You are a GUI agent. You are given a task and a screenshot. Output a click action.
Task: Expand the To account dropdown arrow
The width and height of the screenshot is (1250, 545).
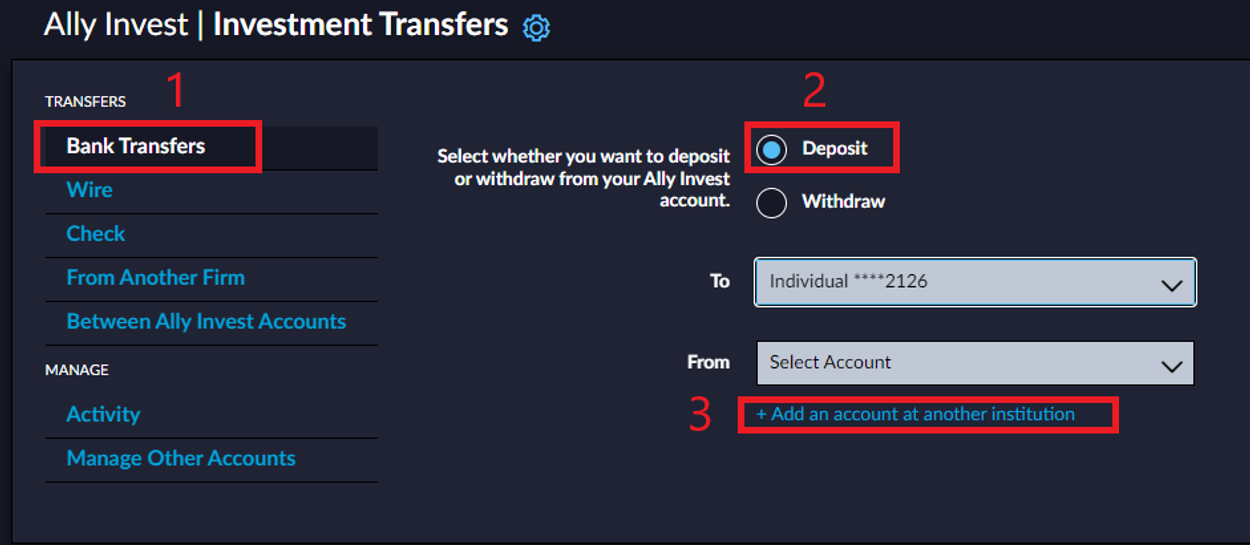1172,285
